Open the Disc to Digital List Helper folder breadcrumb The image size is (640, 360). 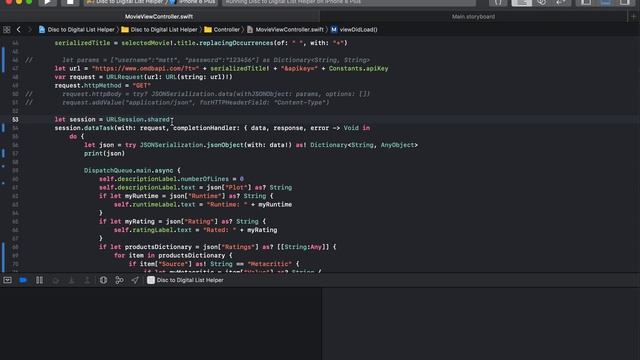click(160, 29)
